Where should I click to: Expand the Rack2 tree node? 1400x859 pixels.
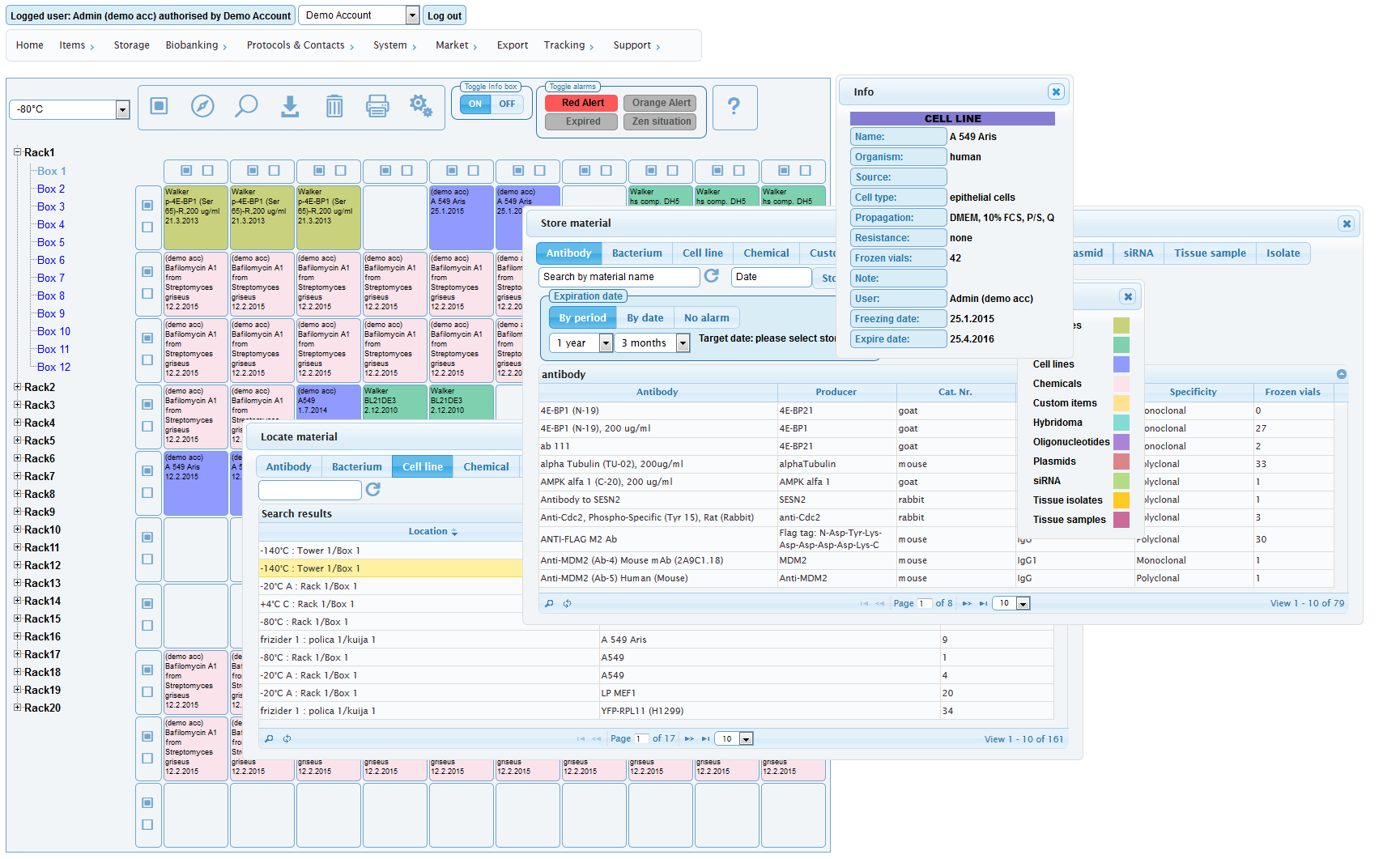(x=18, y=387)
